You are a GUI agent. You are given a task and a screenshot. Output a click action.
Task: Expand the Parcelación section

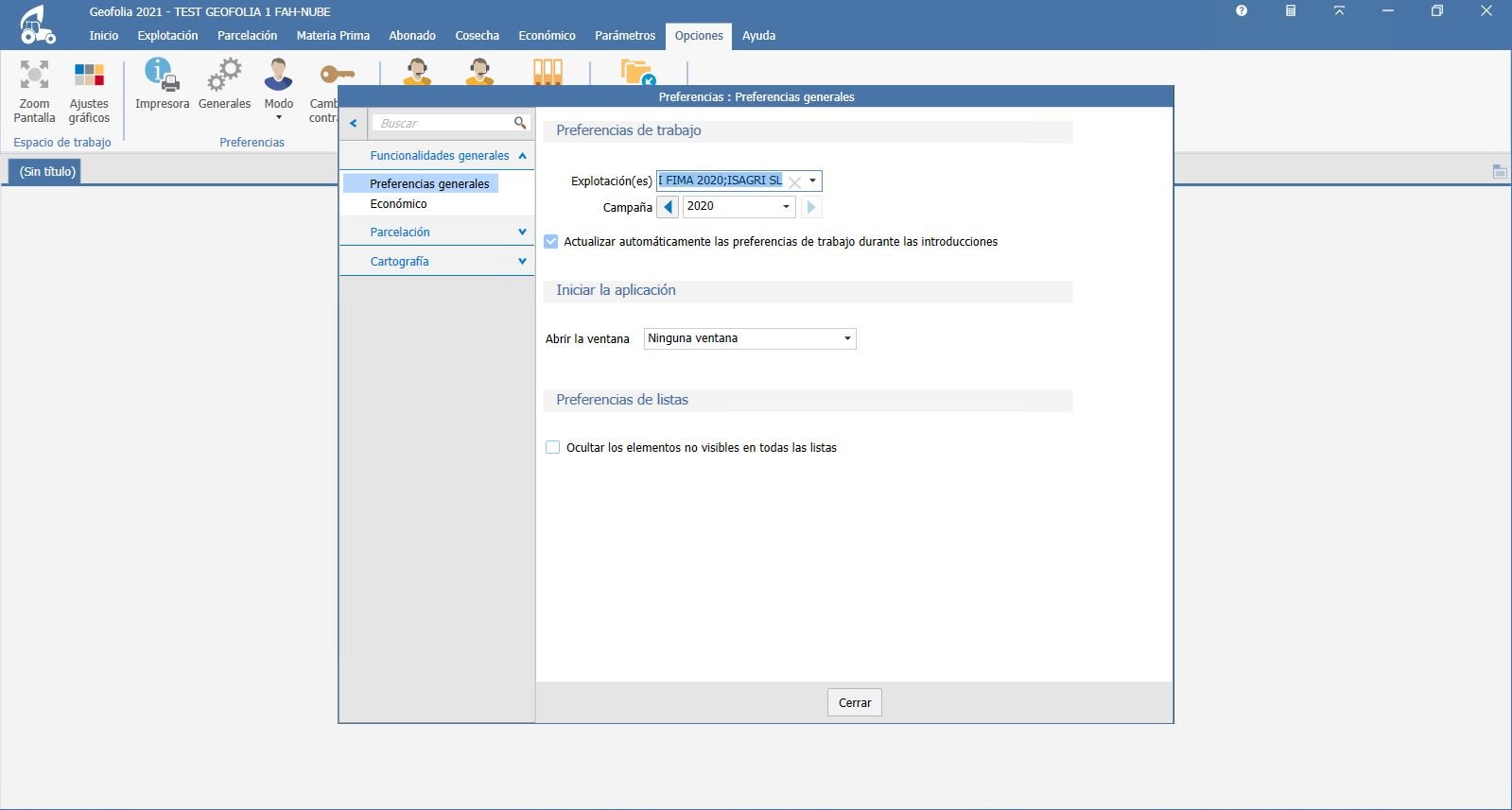pyautogui.click(x=522, y=232)
